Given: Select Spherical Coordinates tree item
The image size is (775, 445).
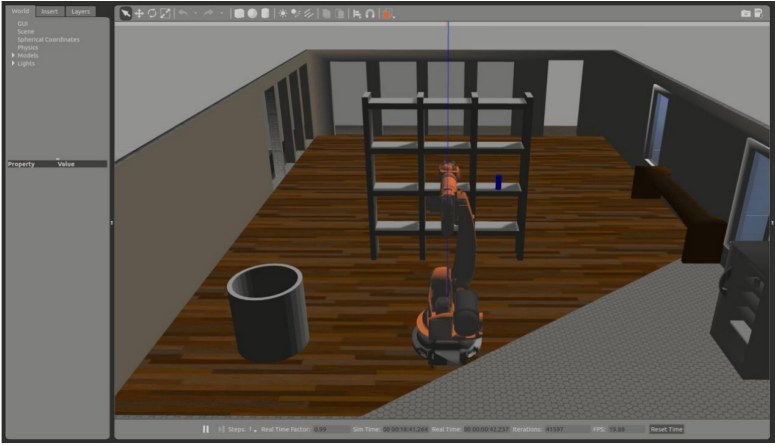Looking at the screenshot, I should point(48,39).
